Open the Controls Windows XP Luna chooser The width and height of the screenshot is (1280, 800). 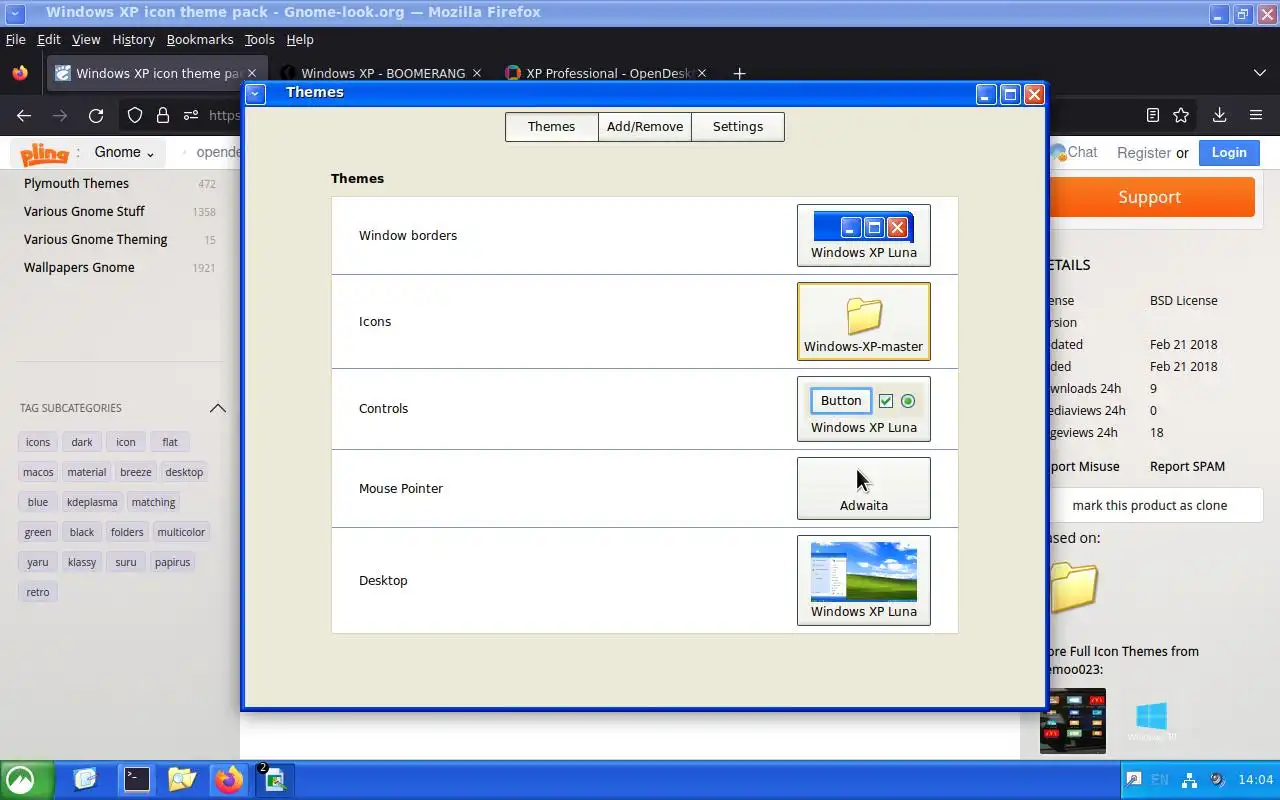[x=863, y=408]
